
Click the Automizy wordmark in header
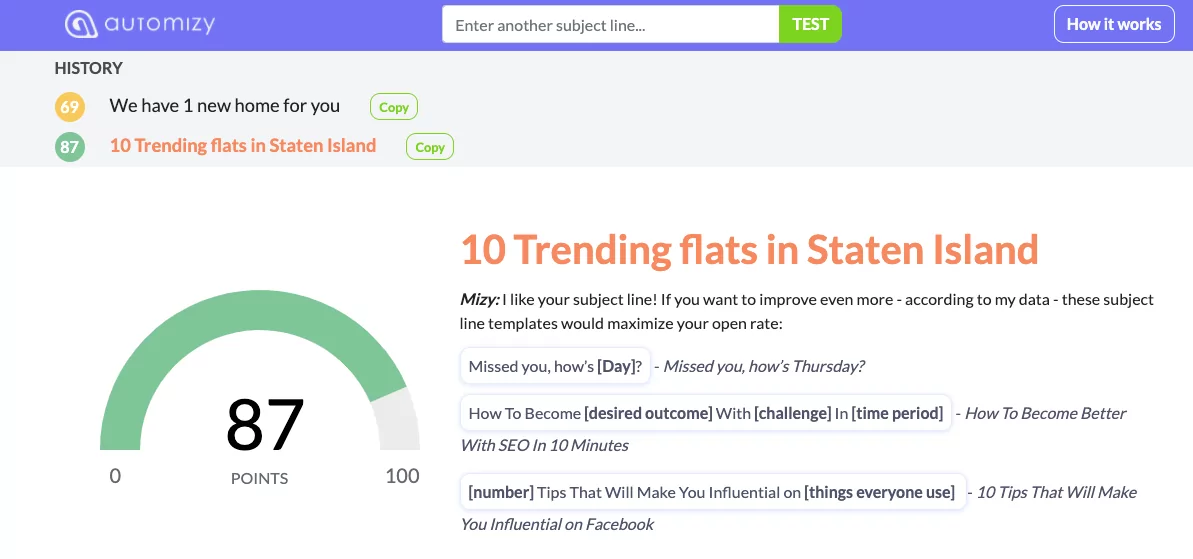pos(160,24)
